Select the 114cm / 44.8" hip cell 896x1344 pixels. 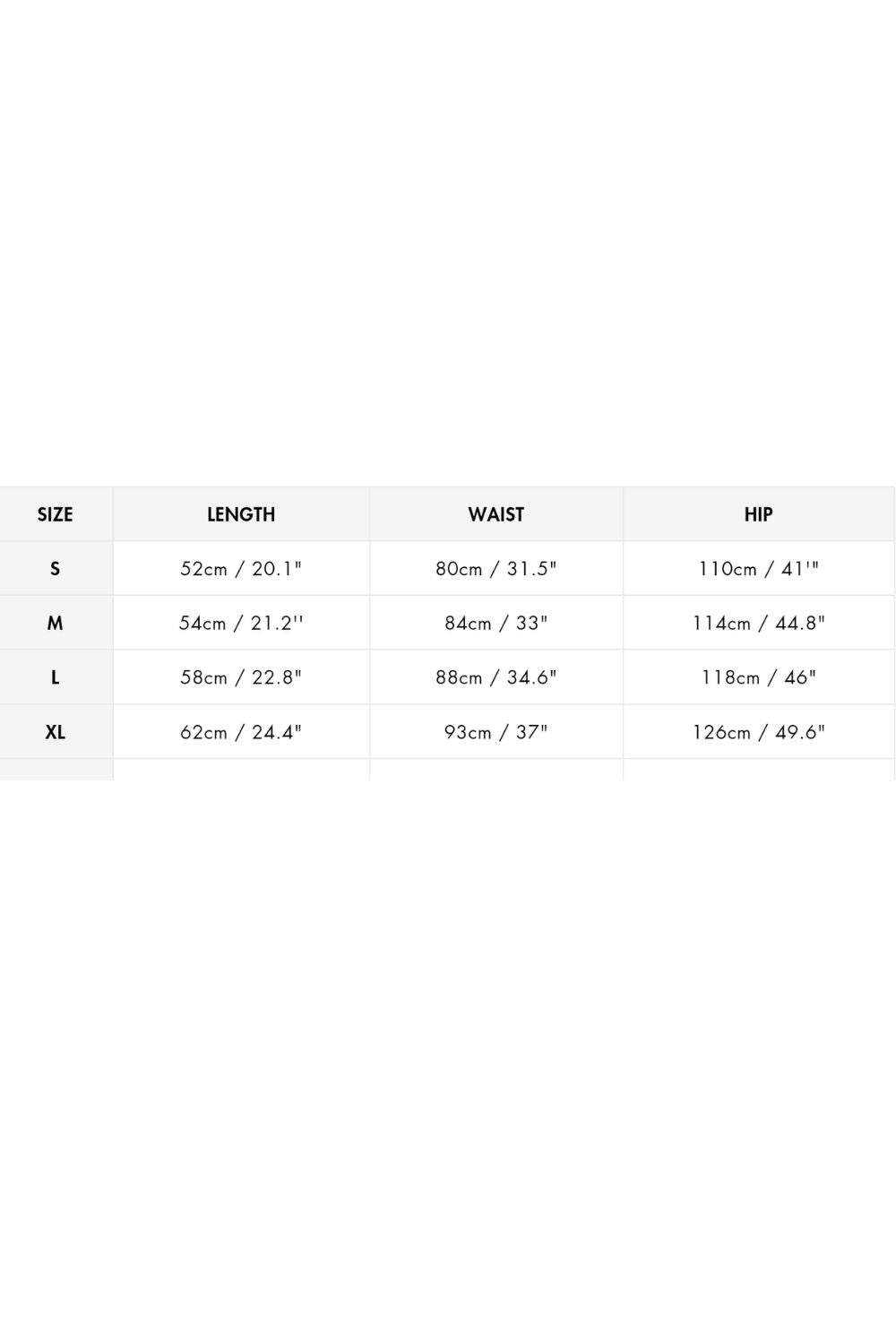[x=758, y=624]
